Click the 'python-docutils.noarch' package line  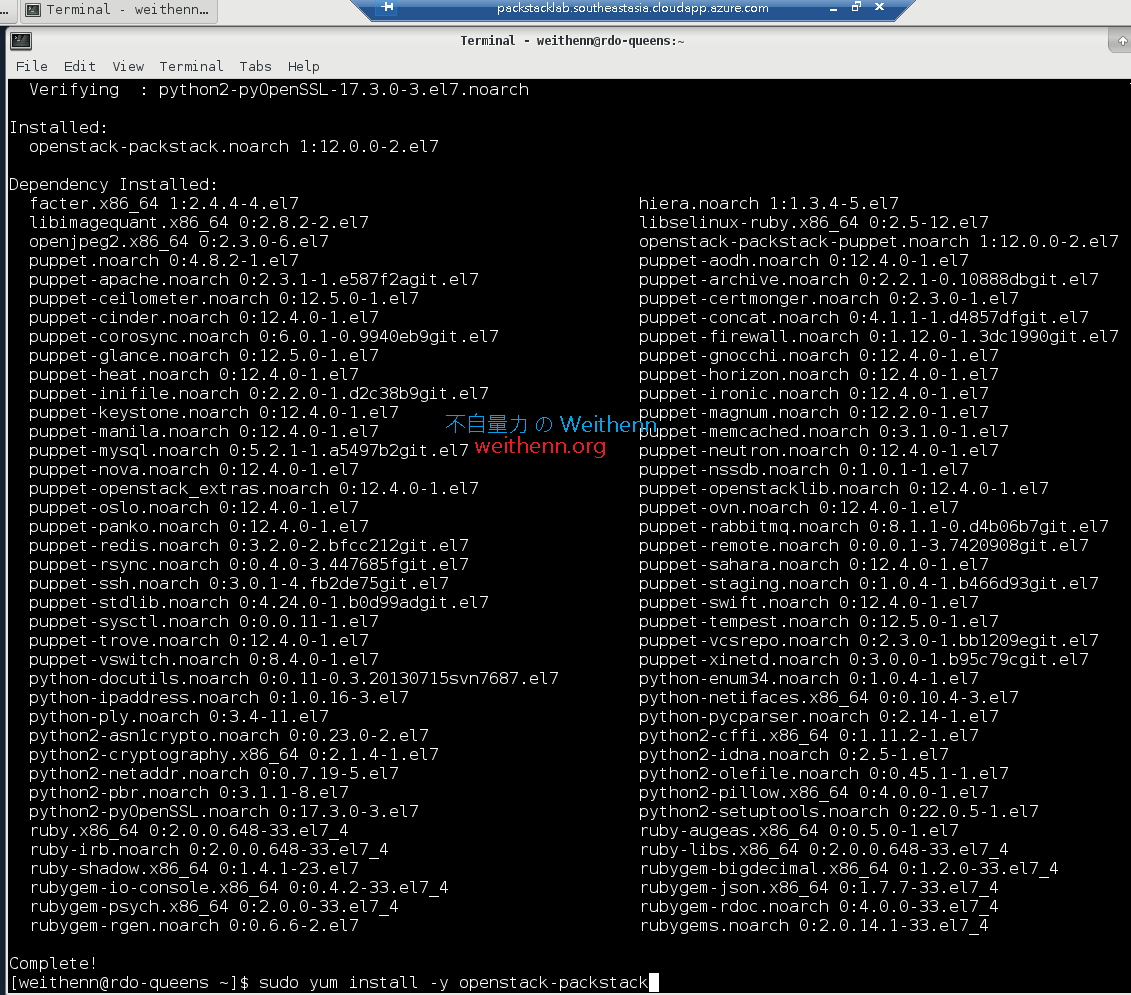(x=294, y=679)
